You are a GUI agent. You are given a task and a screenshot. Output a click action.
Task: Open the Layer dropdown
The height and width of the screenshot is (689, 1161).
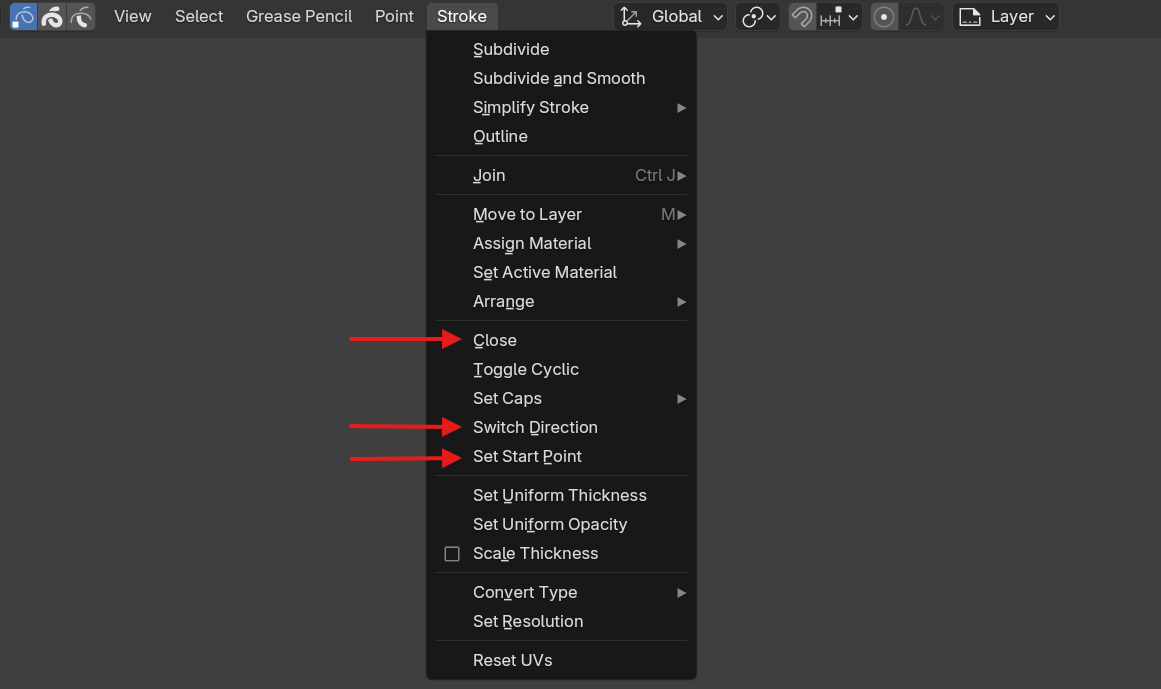[x=1006, y=17]
